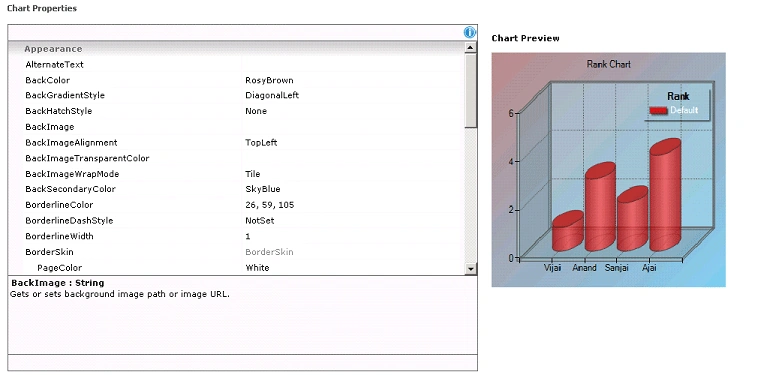Click the empty BackImageTransparentColor value field
This screenshot has width=764, height=375.
pos(353,158)
